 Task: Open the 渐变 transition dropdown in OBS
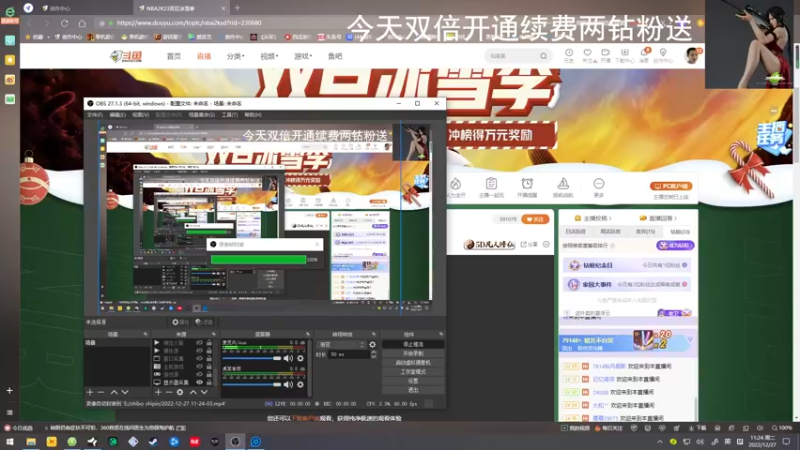click(341, 345)
